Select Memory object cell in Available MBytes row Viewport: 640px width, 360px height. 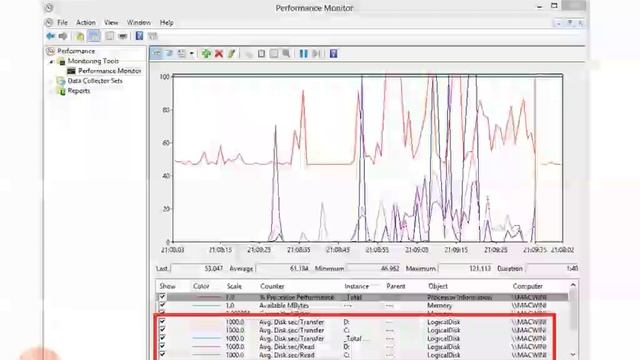tap(440, 305)
